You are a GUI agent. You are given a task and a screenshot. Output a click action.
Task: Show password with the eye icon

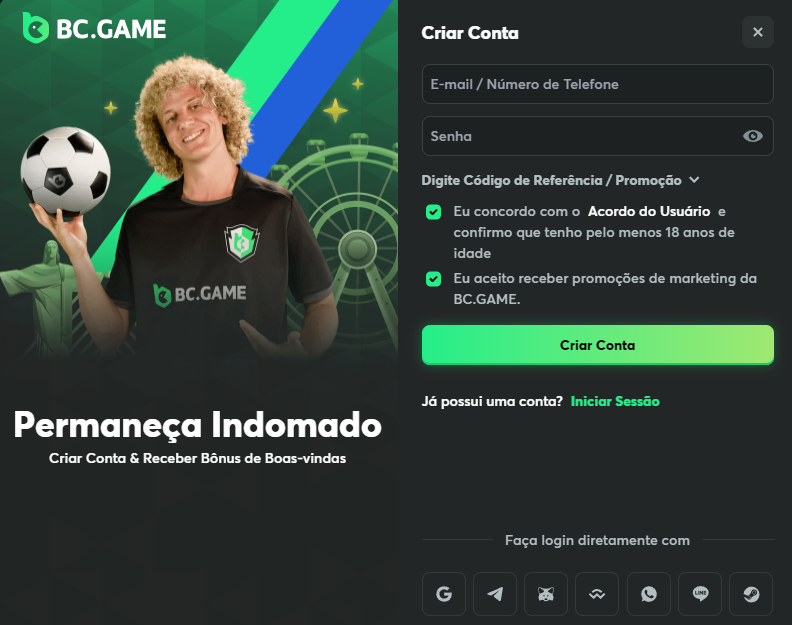[753, 136]
